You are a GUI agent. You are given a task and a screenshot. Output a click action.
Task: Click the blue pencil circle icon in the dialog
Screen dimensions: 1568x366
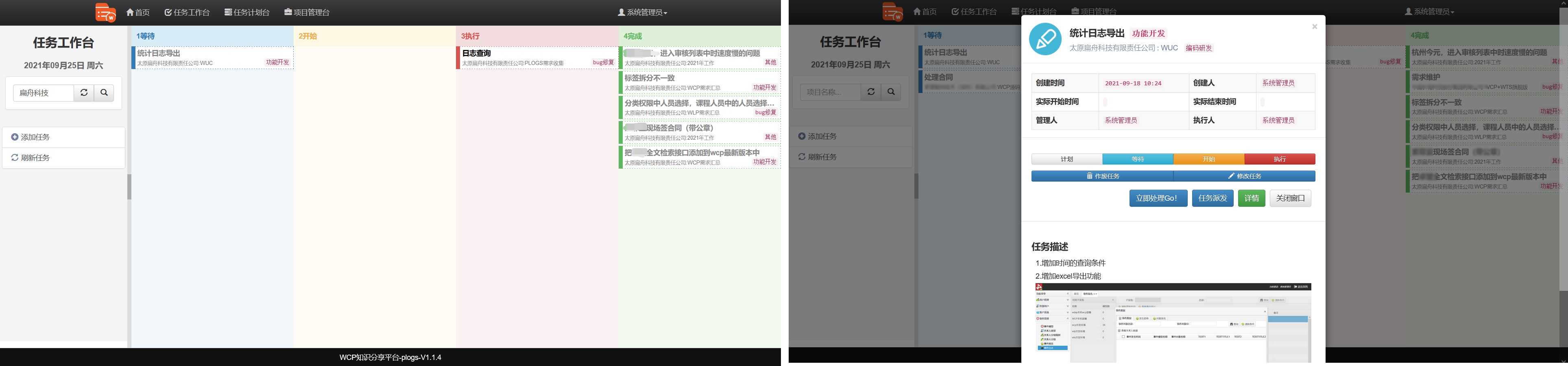point(1045,39)
